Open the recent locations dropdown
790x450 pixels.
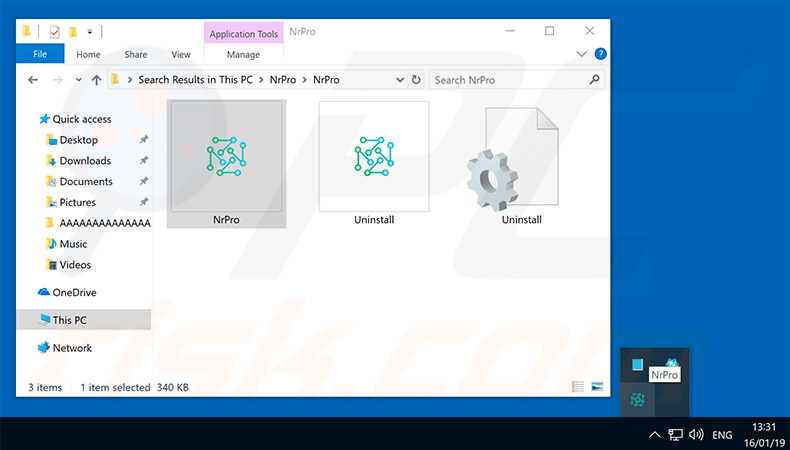coord(79,80)
